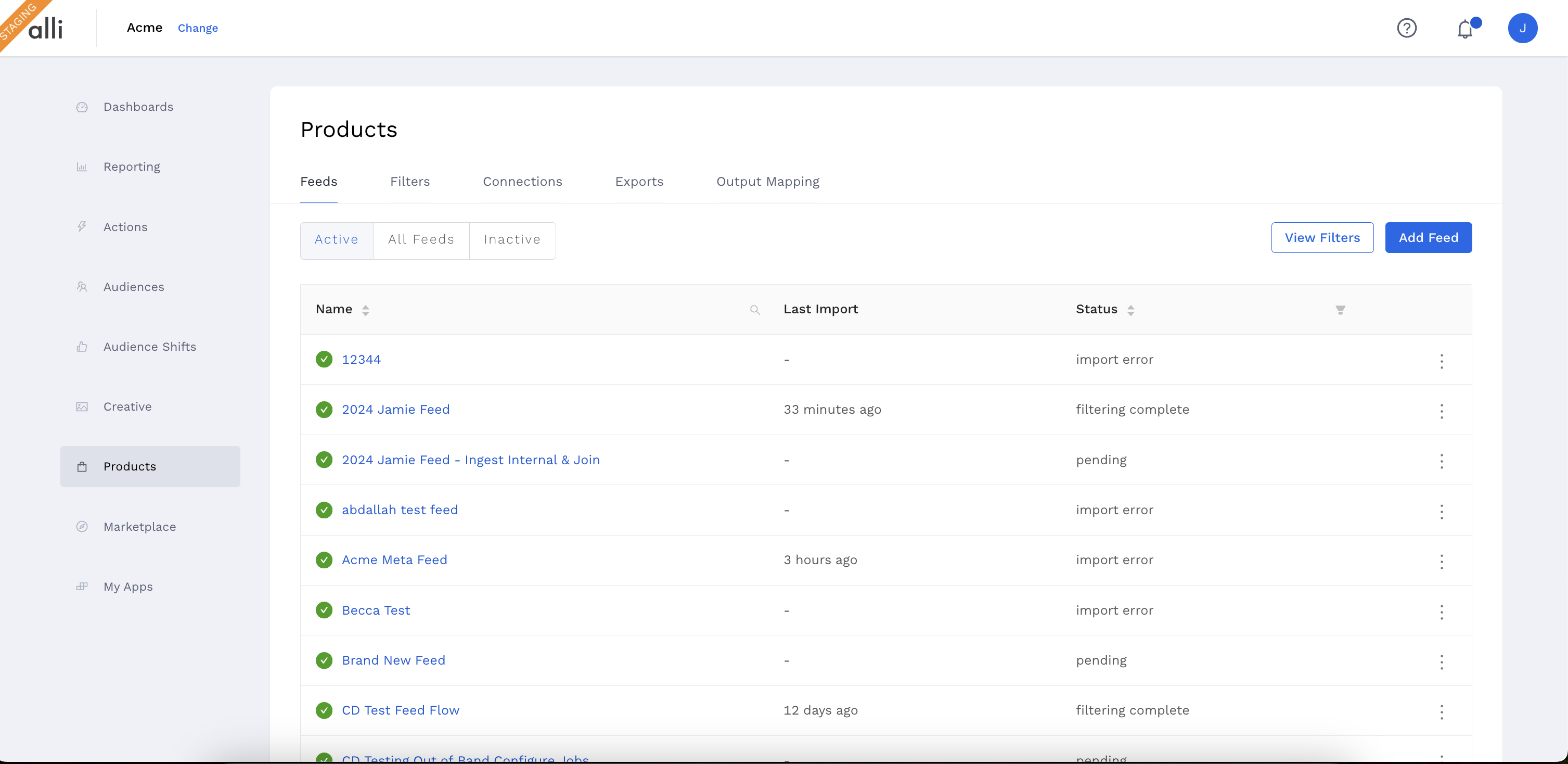Open more options for CD Test Feed Flow
This screenshot has width=1568, height=764.
click(1442, 711)
